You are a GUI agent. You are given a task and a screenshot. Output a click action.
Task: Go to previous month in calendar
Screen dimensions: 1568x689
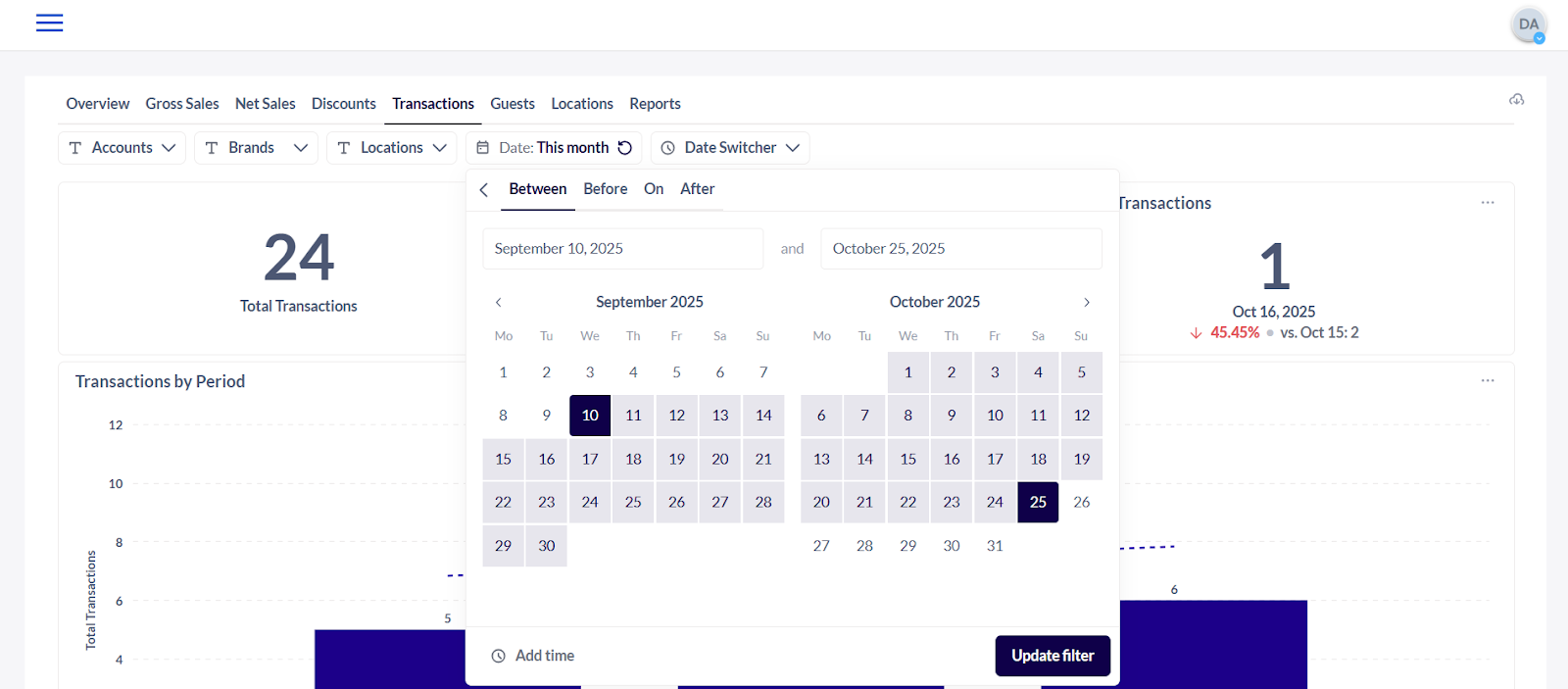click(x=498, y=303)
